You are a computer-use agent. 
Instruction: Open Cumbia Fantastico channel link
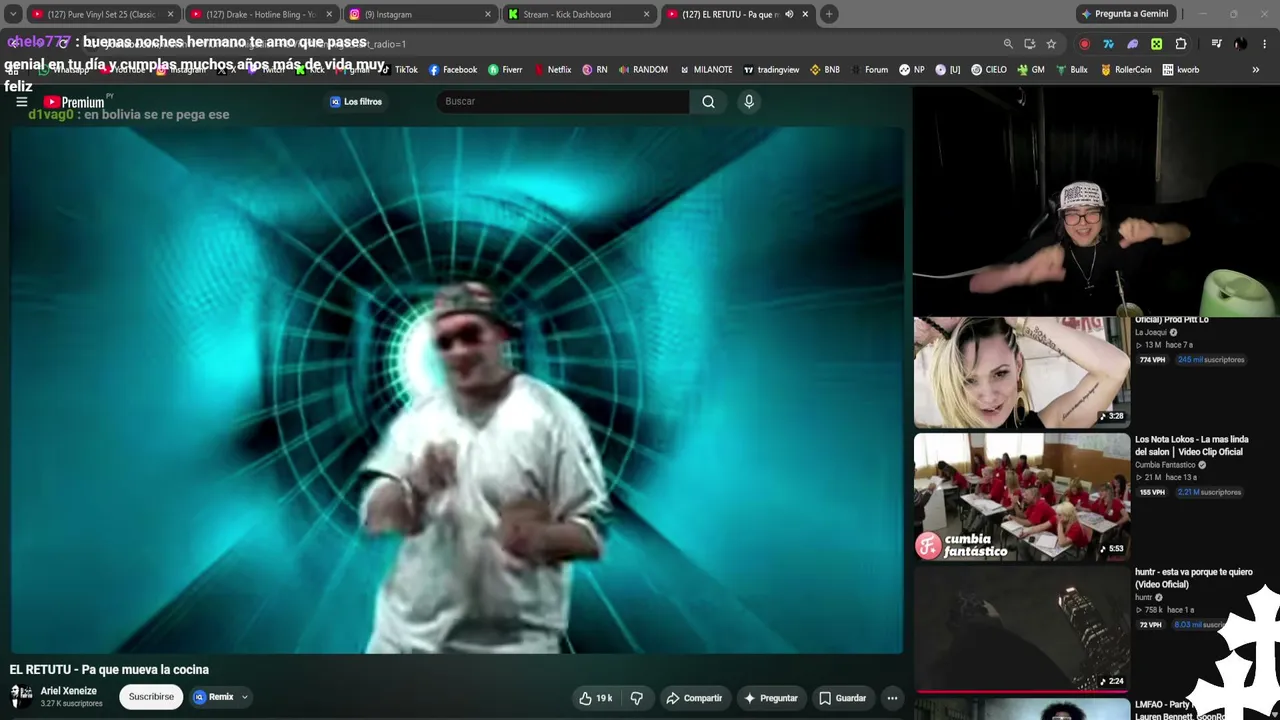[x=1165, y=465]
